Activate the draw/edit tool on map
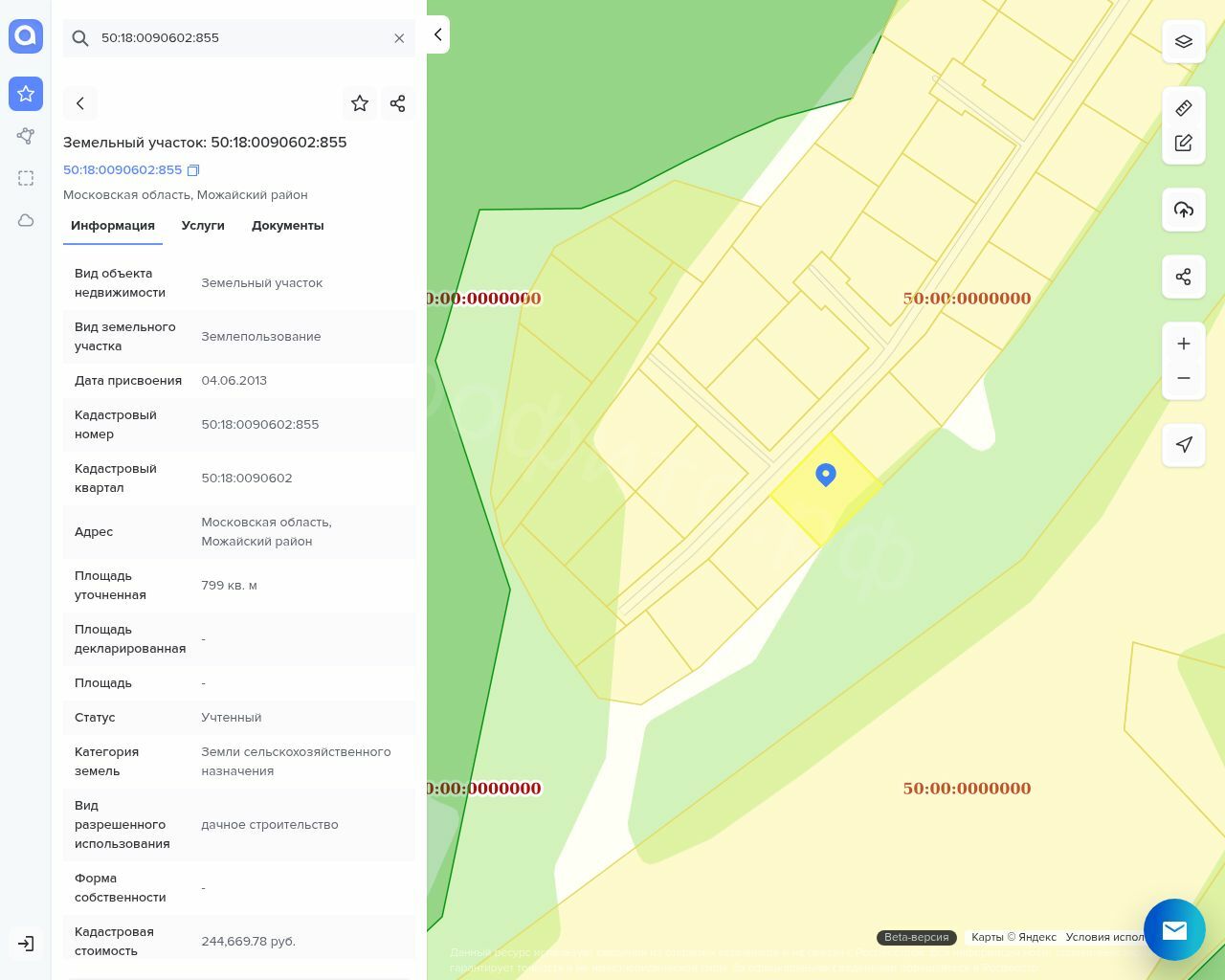 pos(1184,143)
